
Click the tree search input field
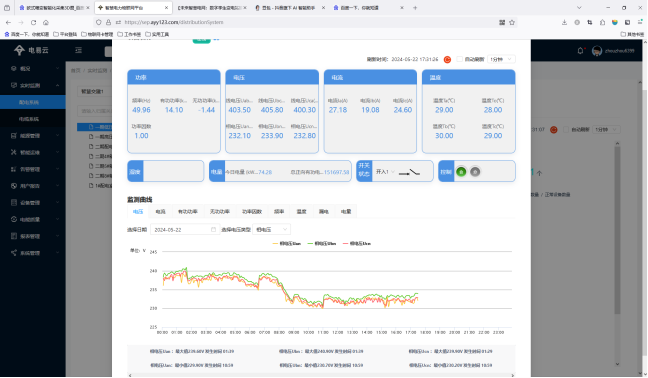pos(94,111)
